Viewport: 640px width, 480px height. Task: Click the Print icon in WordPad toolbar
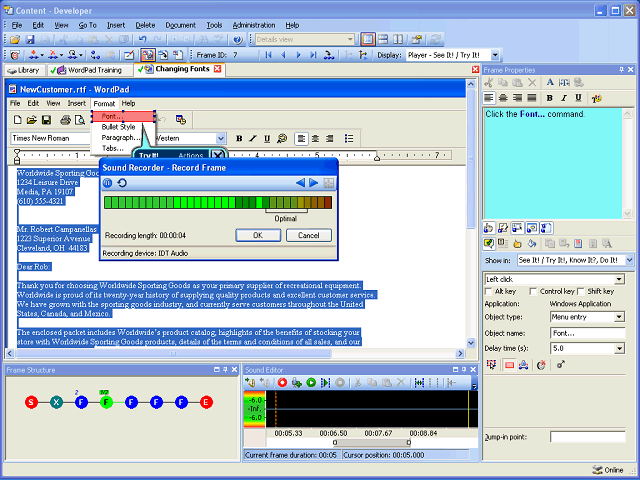65,120
